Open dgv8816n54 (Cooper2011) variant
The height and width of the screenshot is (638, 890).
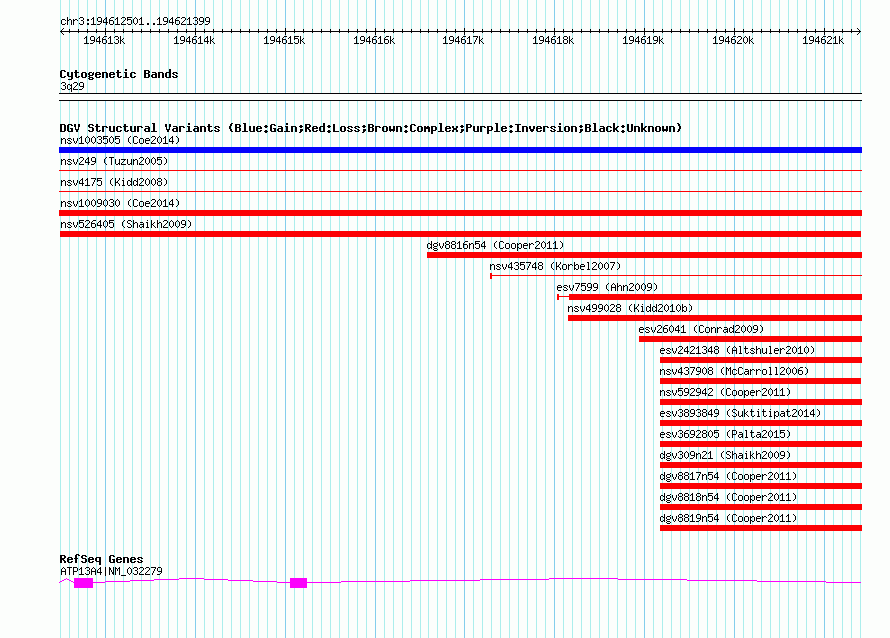[496, 245]
